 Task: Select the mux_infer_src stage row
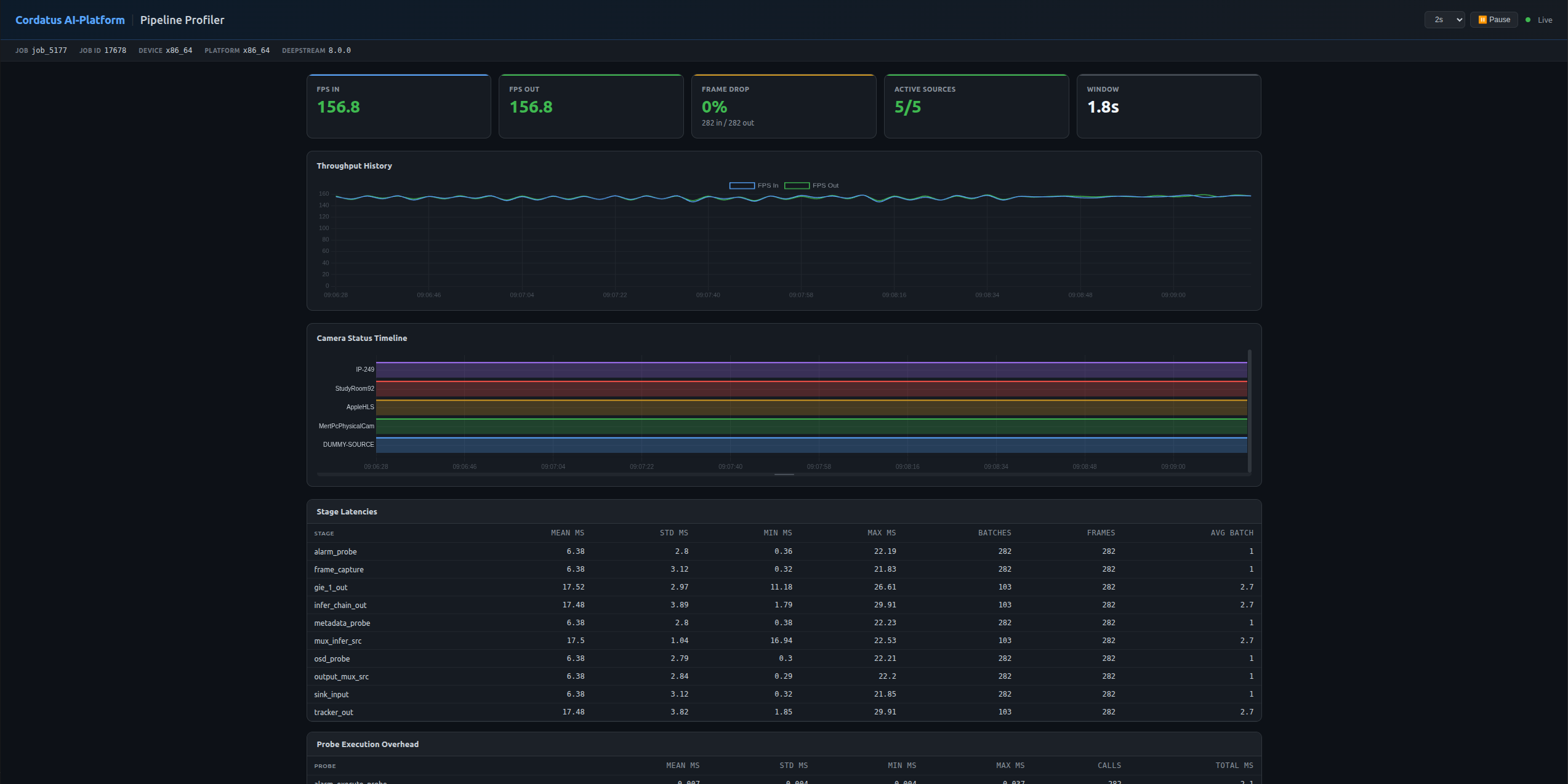pyautogui.click(x=784, y=641)
